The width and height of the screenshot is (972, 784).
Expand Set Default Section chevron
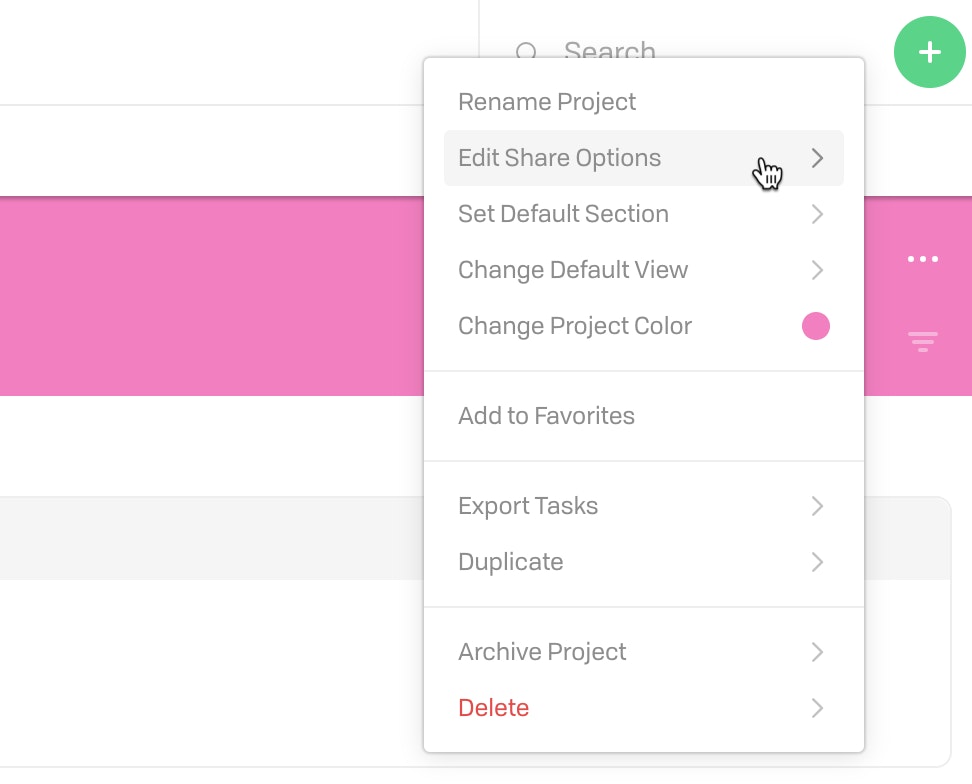point(817,214)
